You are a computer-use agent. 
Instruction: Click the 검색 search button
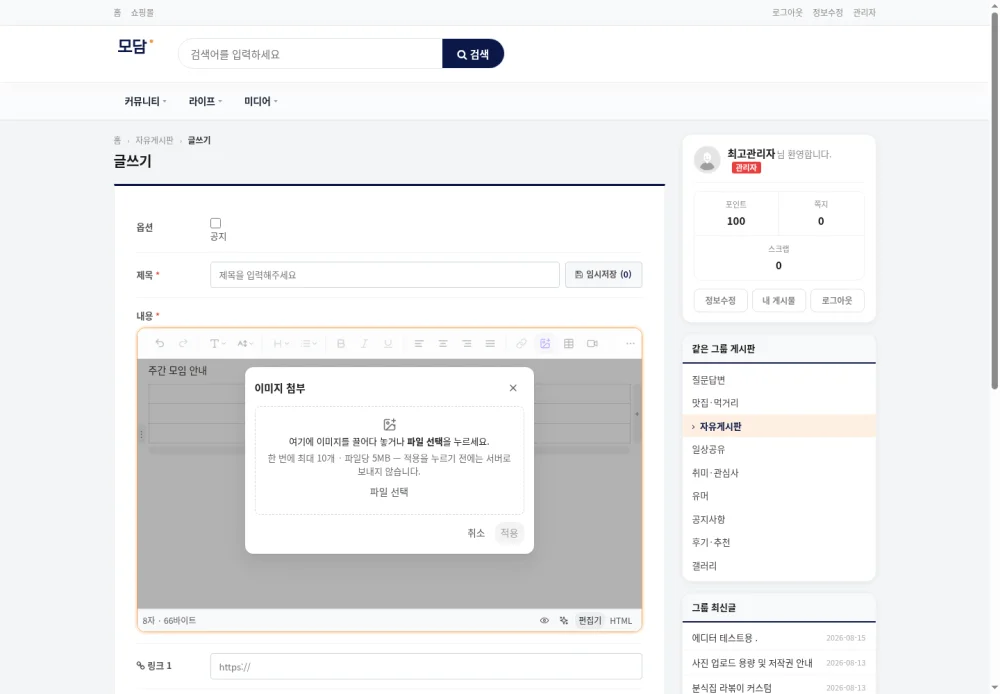(x=473, y=54)
